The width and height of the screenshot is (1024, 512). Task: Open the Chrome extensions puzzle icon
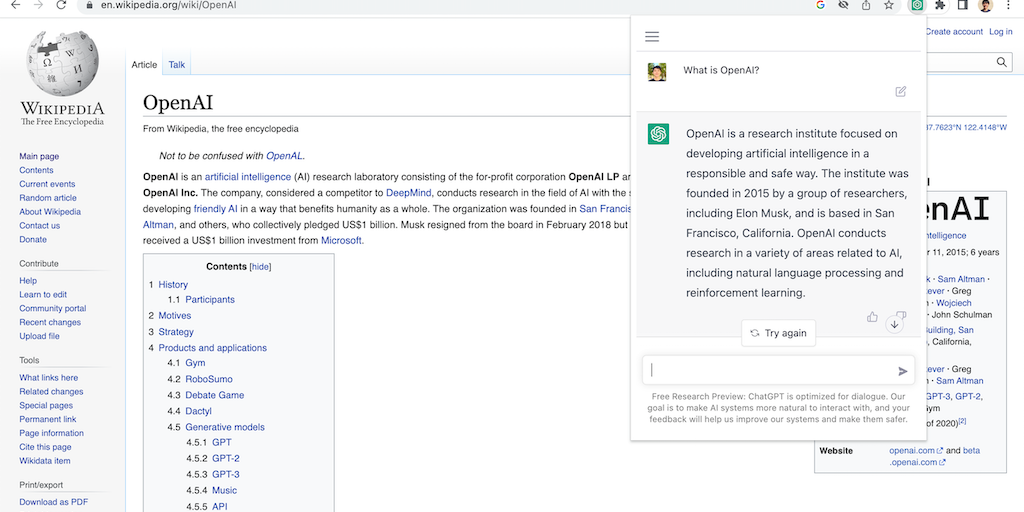(x=940, y=6)
